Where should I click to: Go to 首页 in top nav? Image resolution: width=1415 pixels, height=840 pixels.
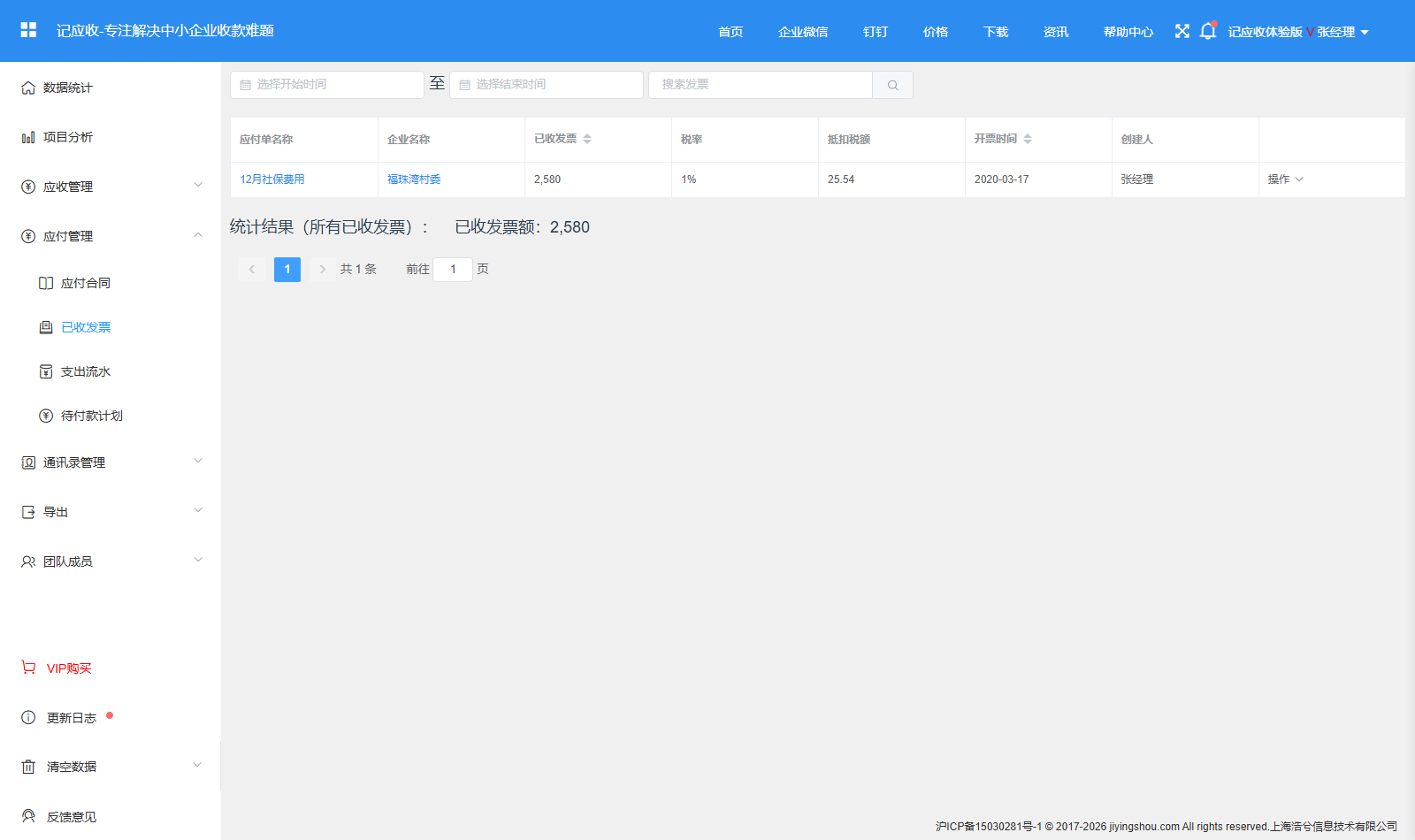point(730,32)
